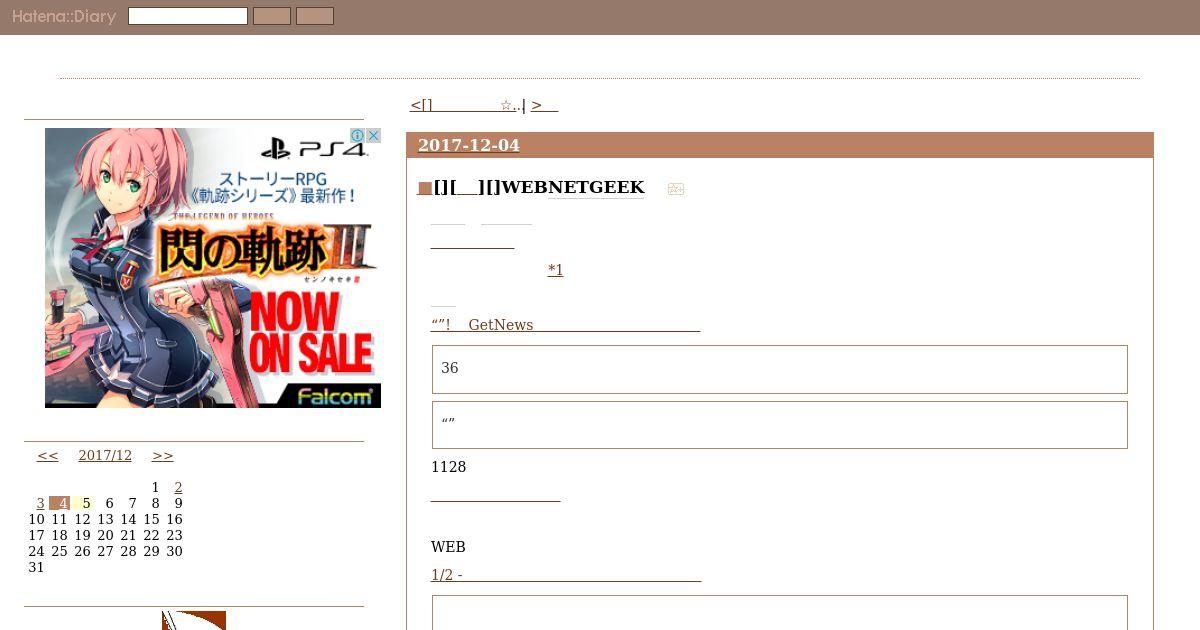Select highlighted calendar date 4
The width and height of the screenshot is (1200, 630).
click(x=60, y=503)
